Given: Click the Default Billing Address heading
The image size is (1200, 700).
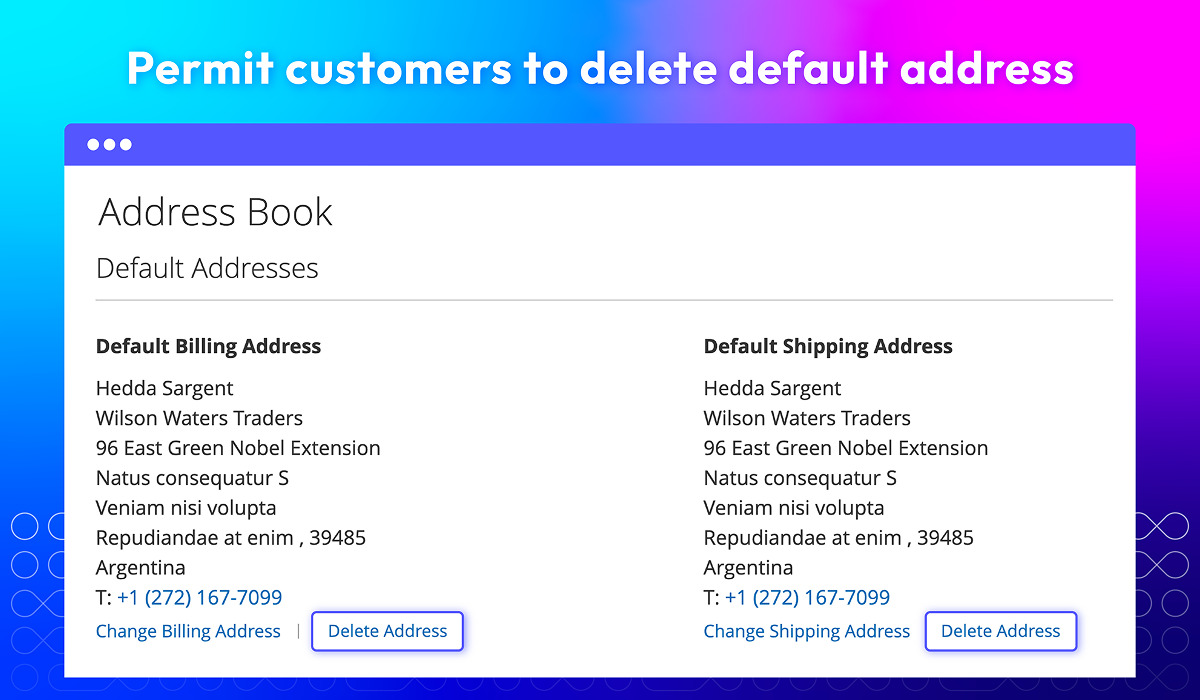Looking at the screenshot, I should click(x=208, y=347).
